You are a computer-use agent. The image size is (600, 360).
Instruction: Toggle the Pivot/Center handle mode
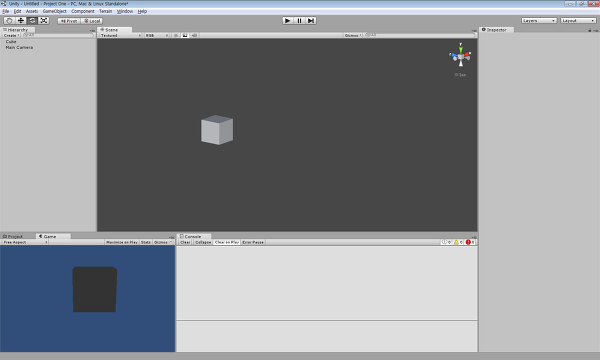click(69, 21)
